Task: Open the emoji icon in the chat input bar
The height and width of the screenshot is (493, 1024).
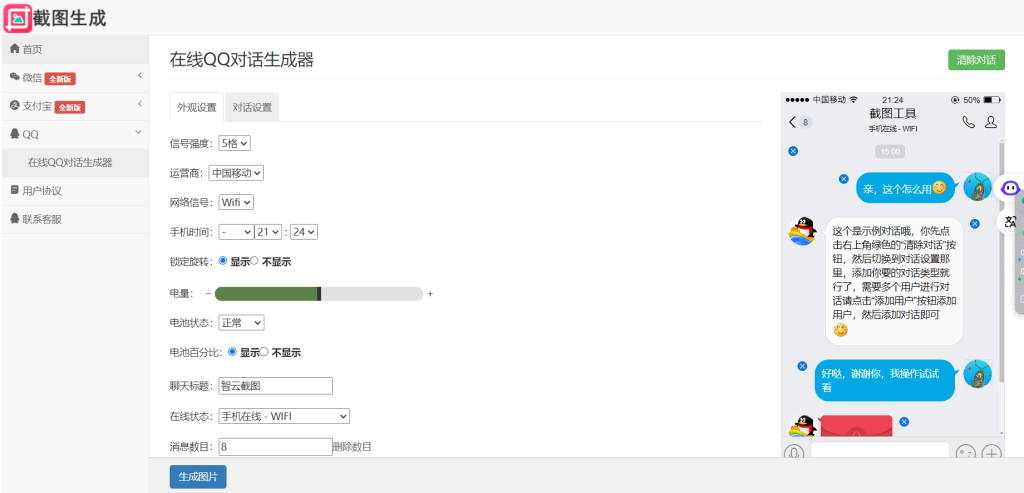Action: [x=965, y=453]
